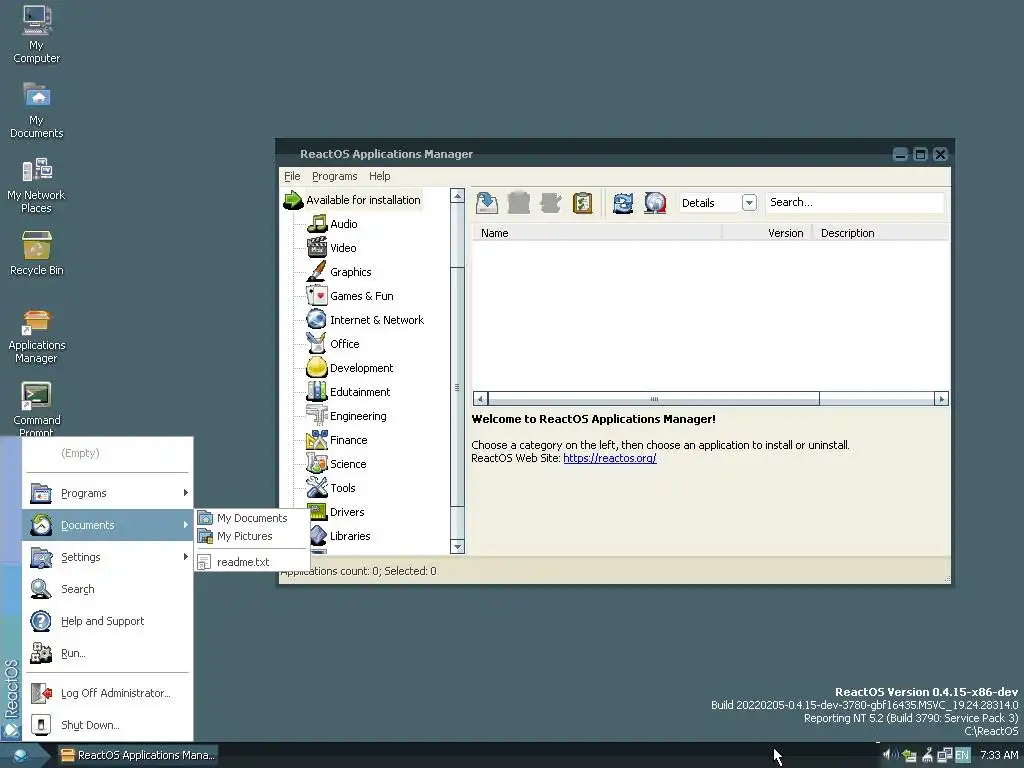Click Applications count status bar text
Screen dimensions: 1024x768
(x=359, y=571)
